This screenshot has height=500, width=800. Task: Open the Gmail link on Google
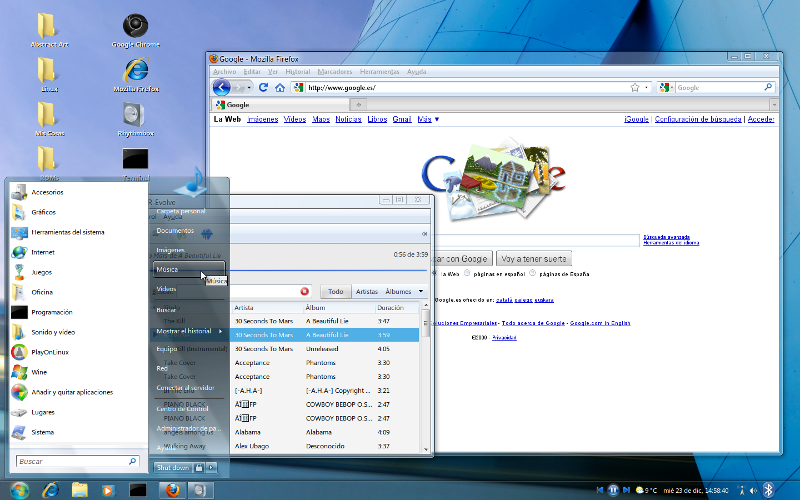coord(402,119)
